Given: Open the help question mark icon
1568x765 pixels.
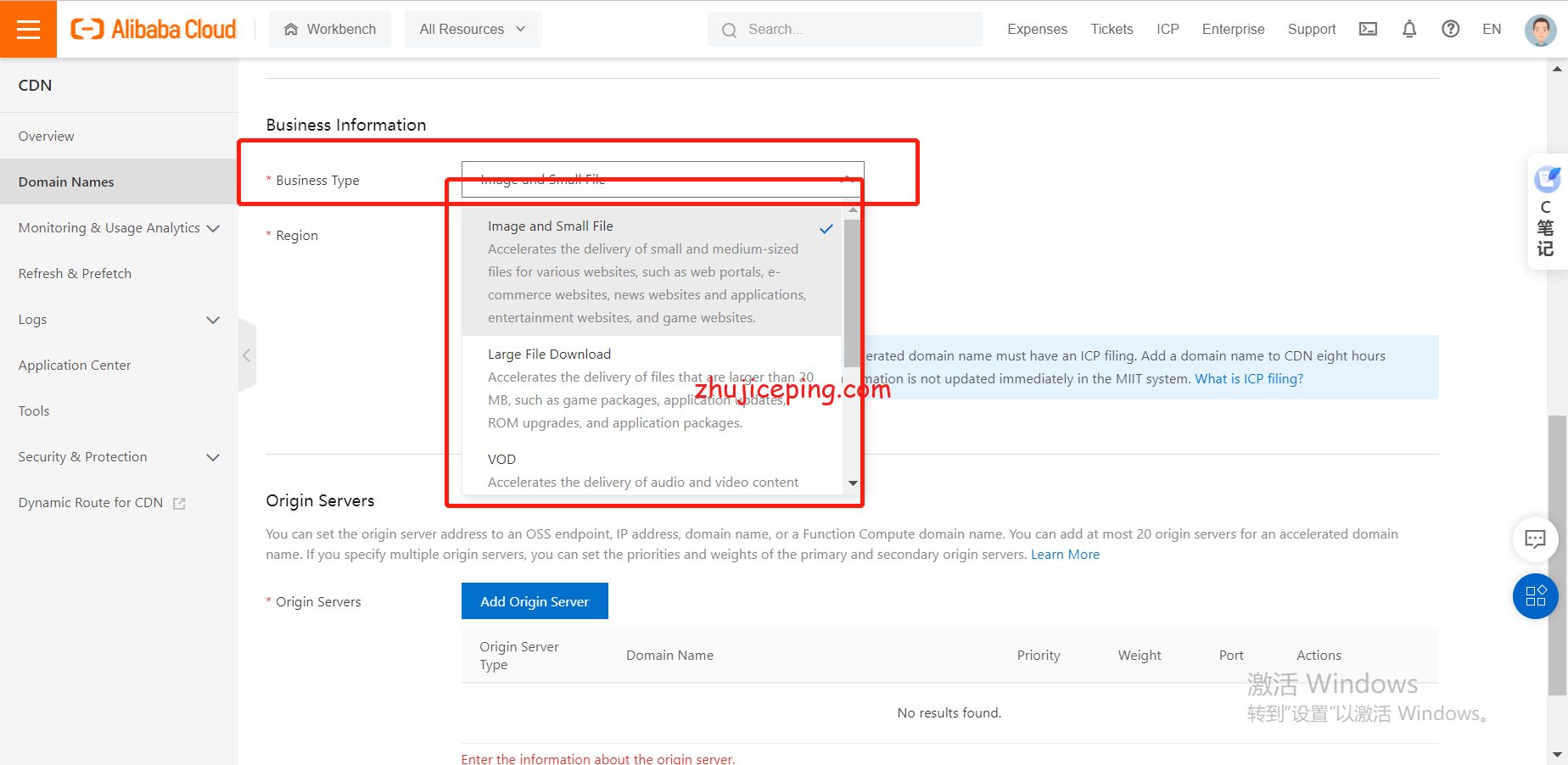Looking at the screenshot, I should coord(1451,29).
